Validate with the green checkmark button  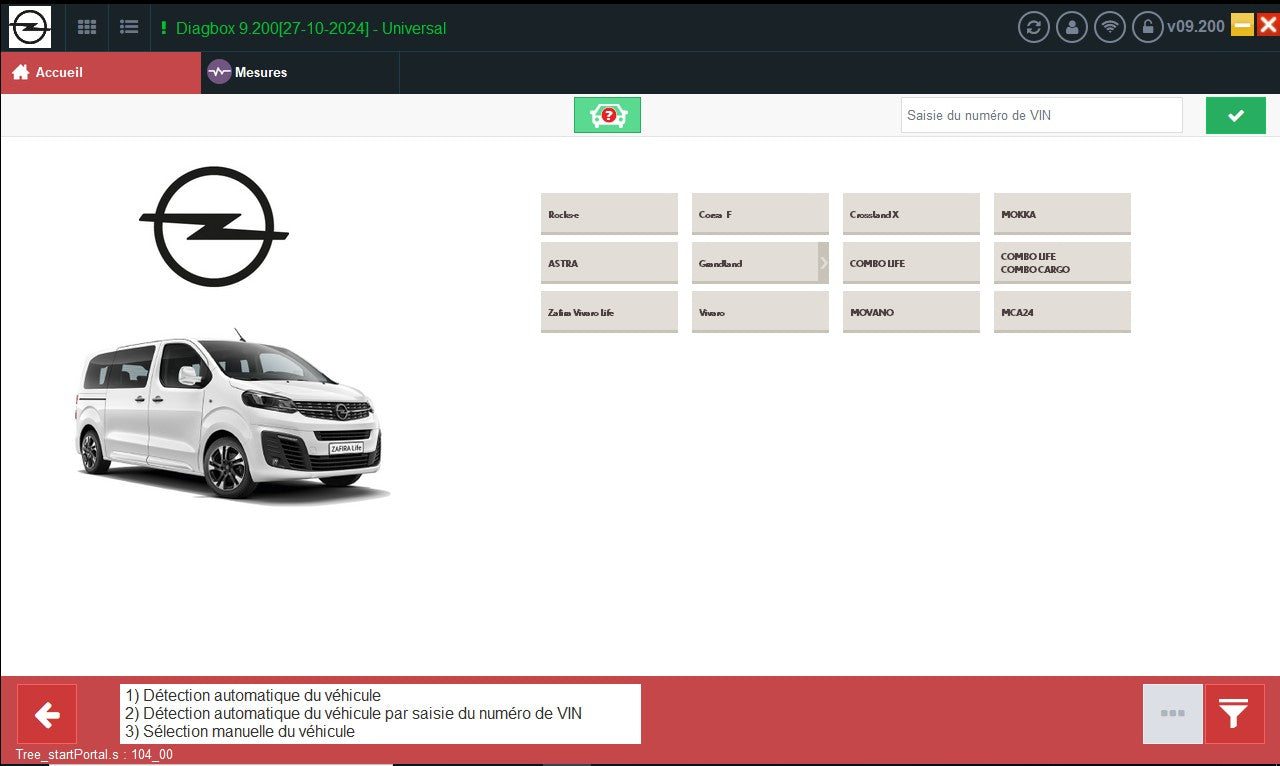[x=1235, y=114]
